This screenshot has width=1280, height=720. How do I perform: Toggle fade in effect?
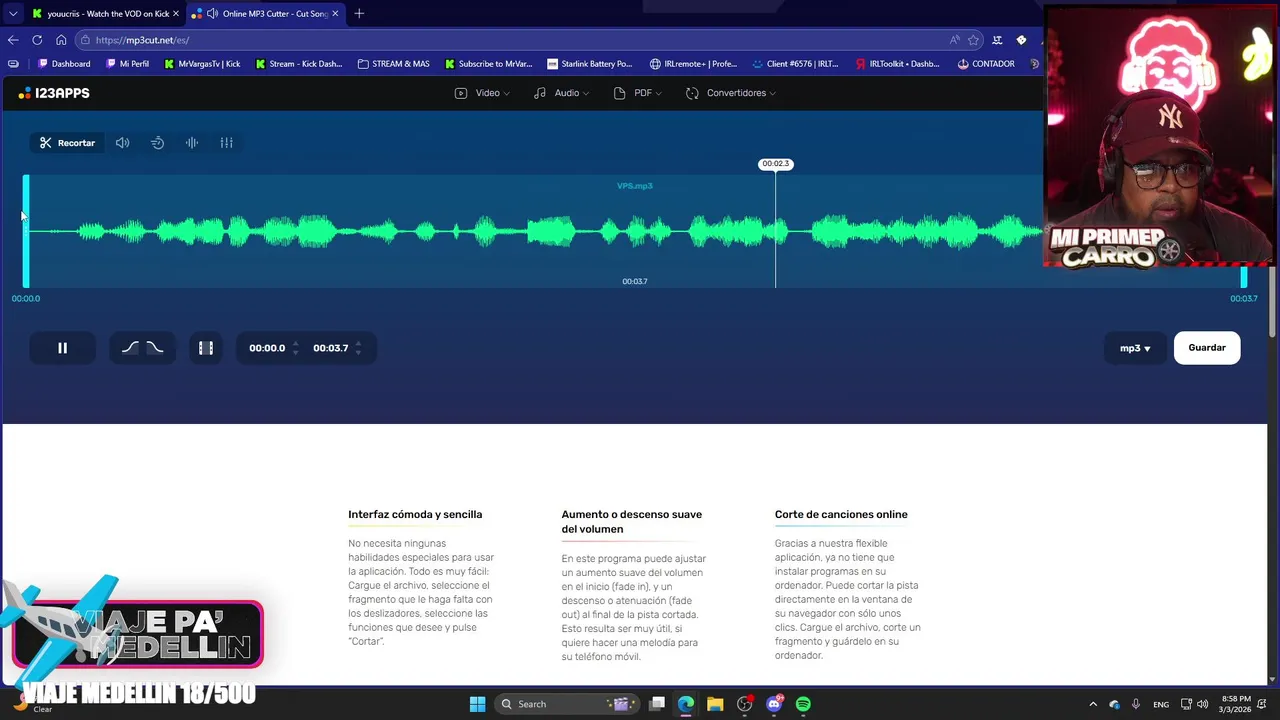130,348
